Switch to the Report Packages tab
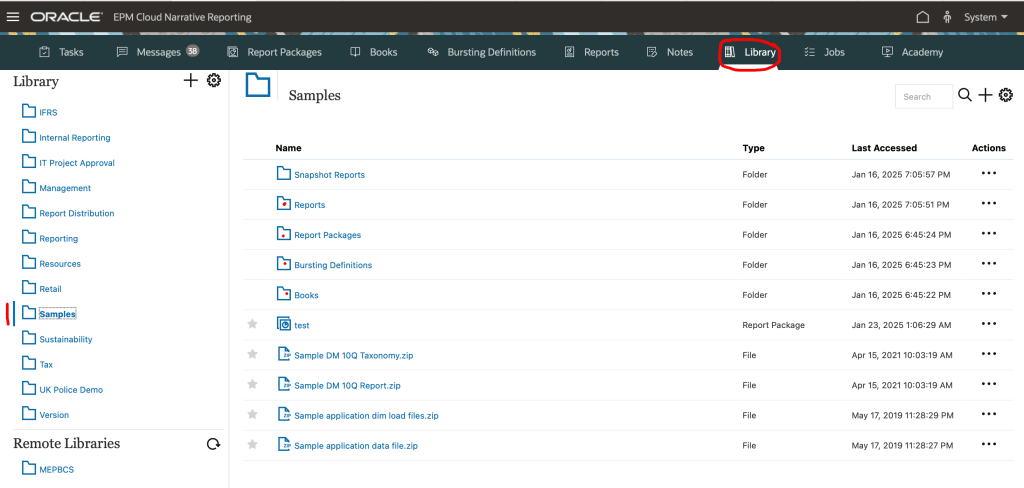 pos(275,52)
